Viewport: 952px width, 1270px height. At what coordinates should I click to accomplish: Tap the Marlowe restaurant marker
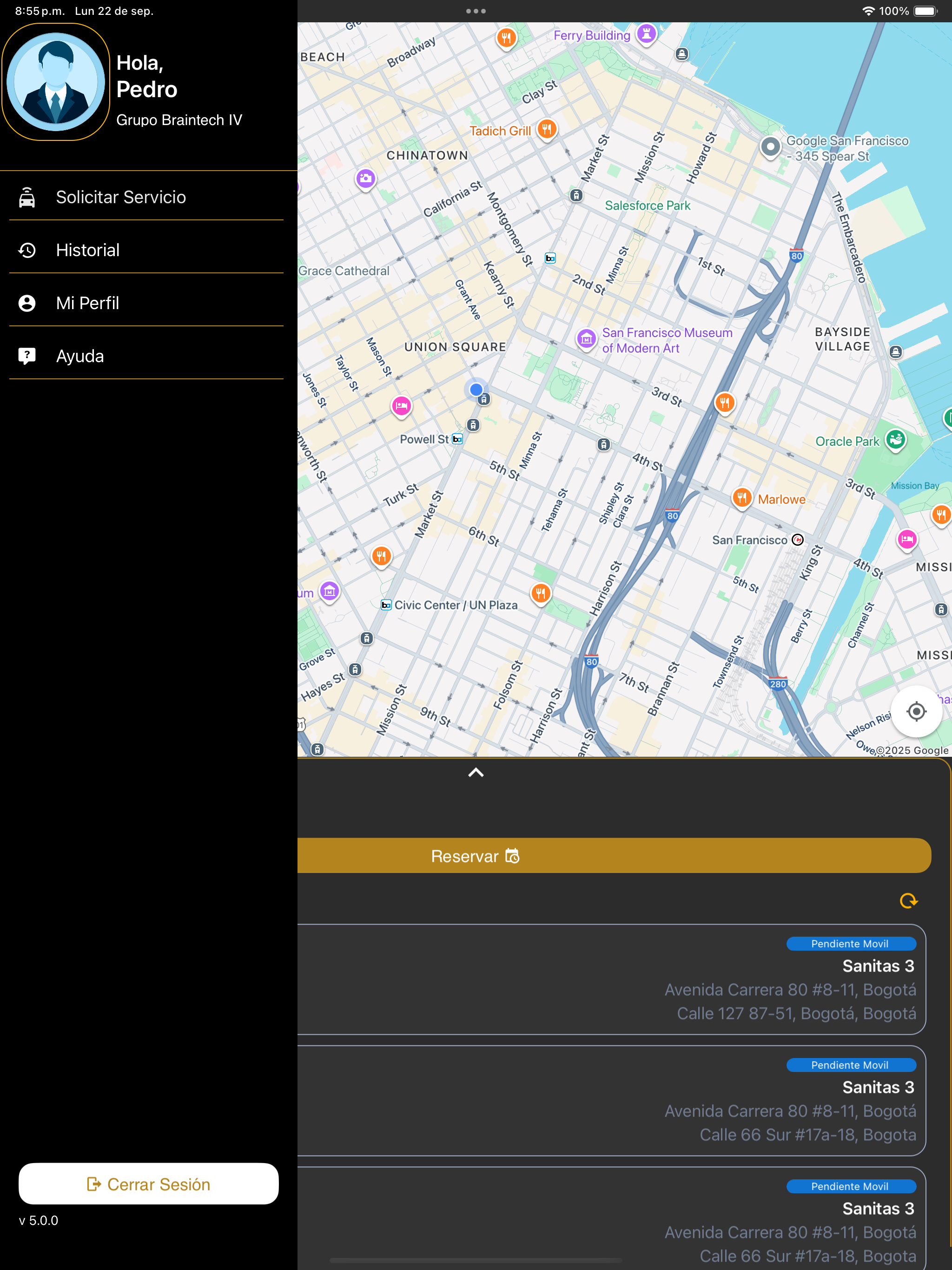[x=742, y=497]
